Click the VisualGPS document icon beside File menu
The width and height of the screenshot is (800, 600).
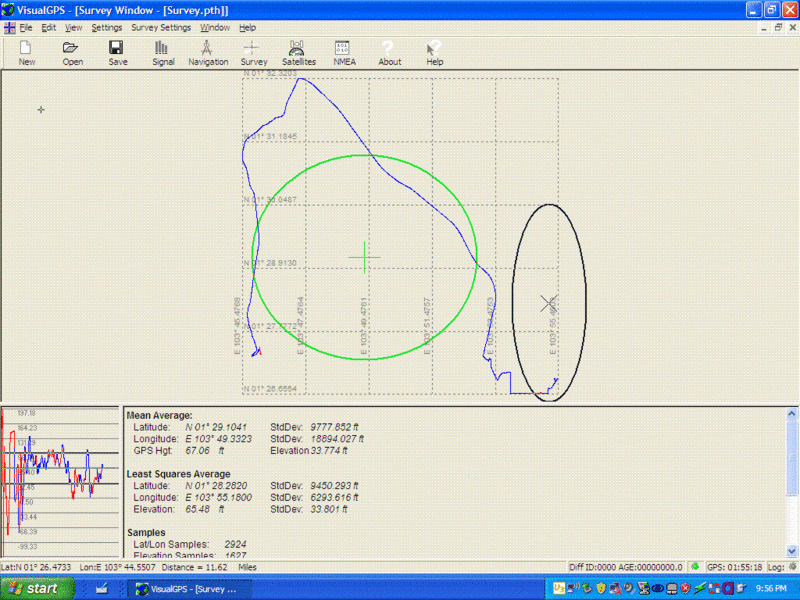pos(9,28)
